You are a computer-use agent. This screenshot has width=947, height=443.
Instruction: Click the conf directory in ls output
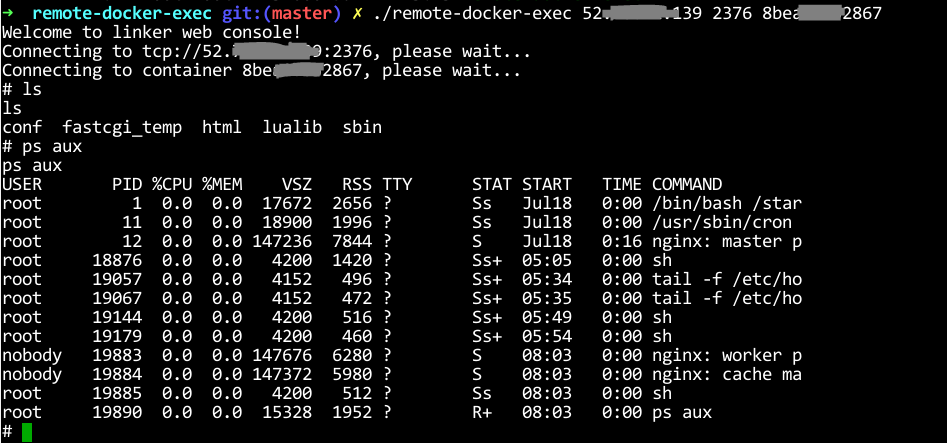[x=22, y=128]
